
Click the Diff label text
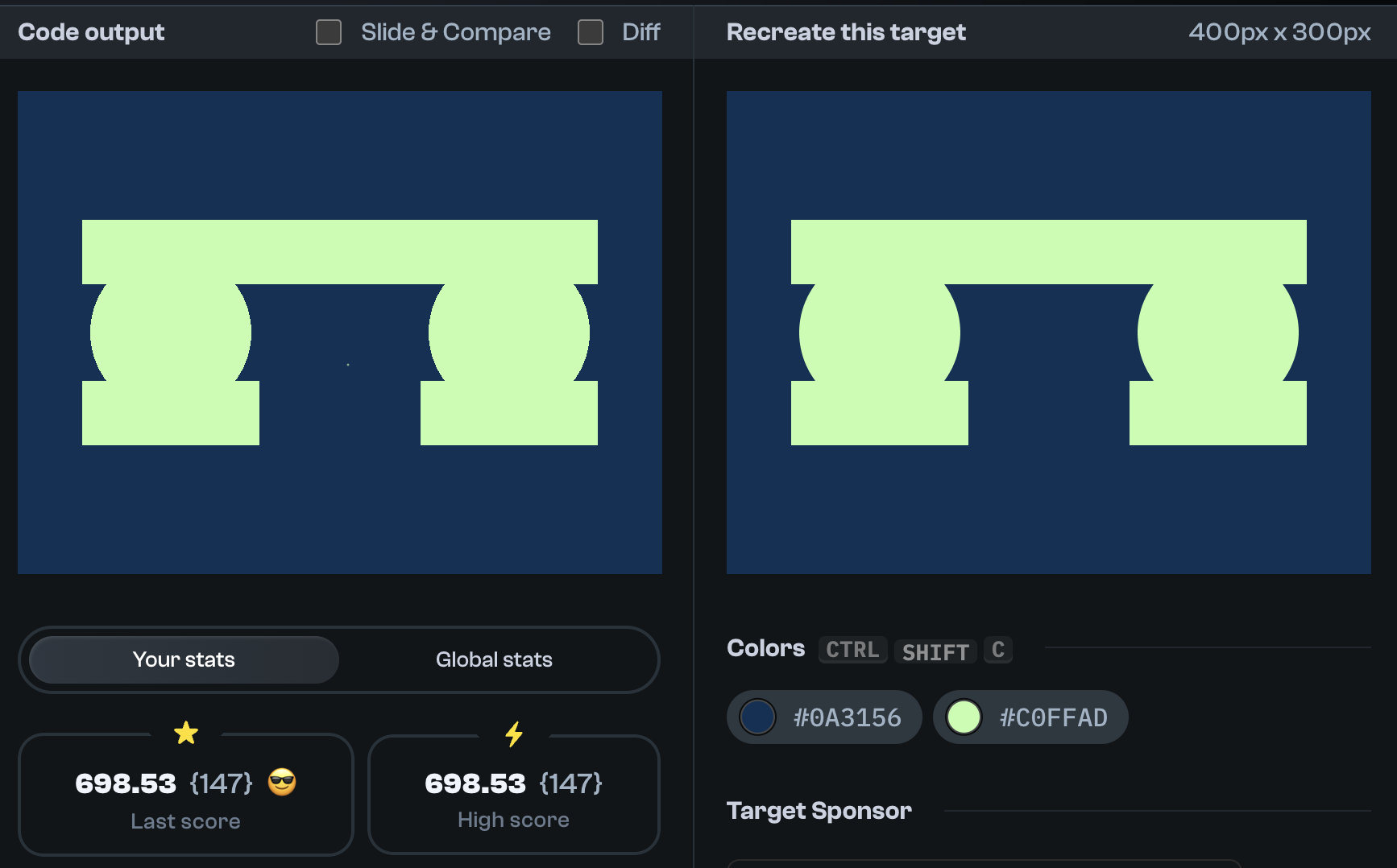[641, 32]
